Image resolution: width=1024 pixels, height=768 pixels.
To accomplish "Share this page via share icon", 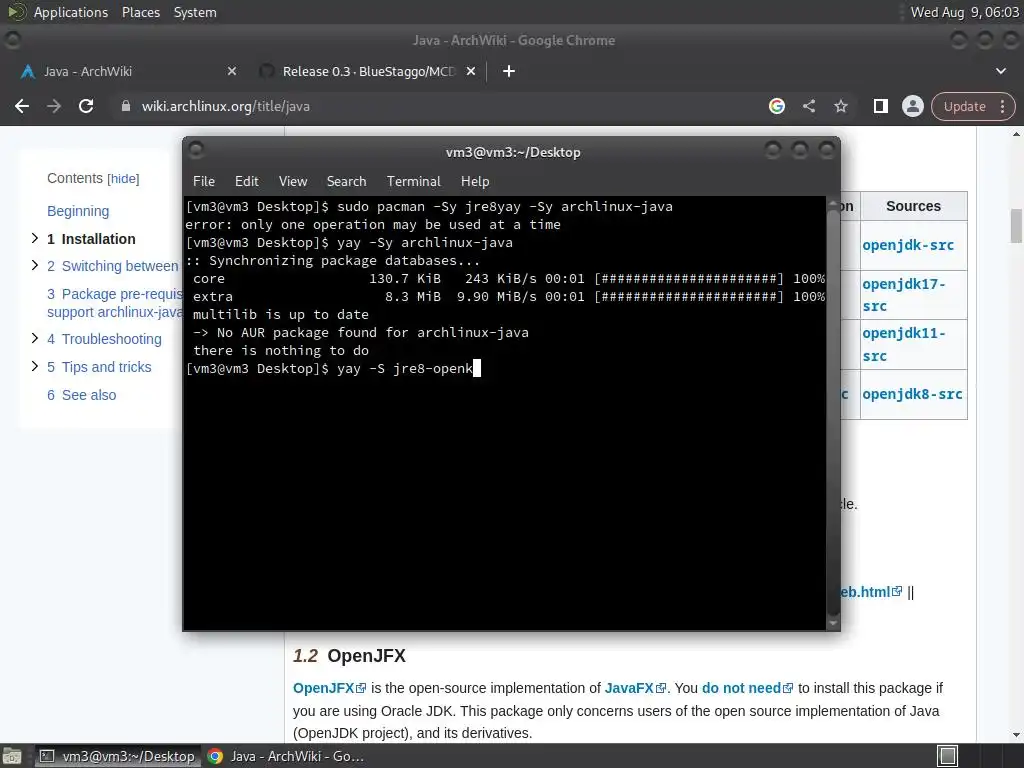I will click(809, 106).
